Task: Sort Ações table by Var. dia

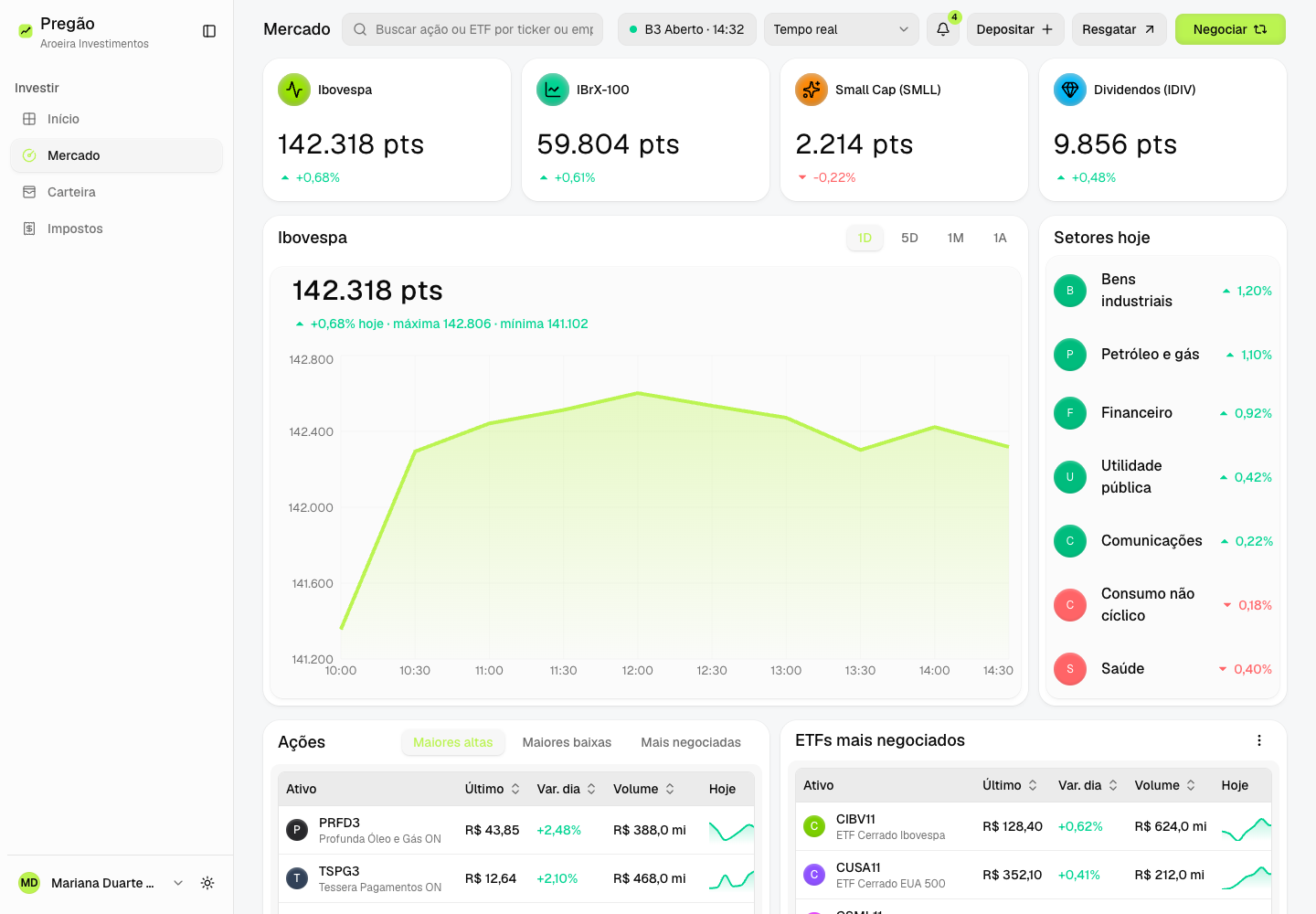Action: pyautogui.click(x=567, y=789)
